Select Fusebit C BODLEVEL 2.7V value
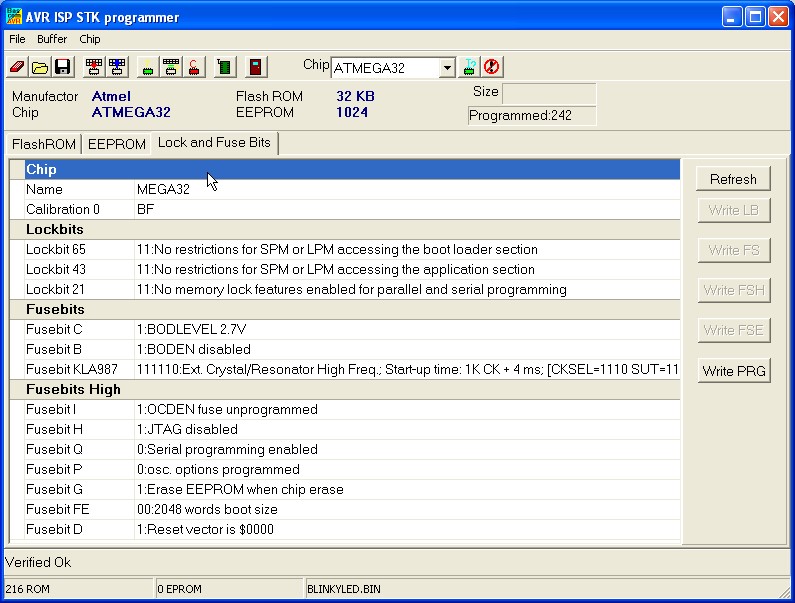 pyautogui.click(x=407, y=330)
